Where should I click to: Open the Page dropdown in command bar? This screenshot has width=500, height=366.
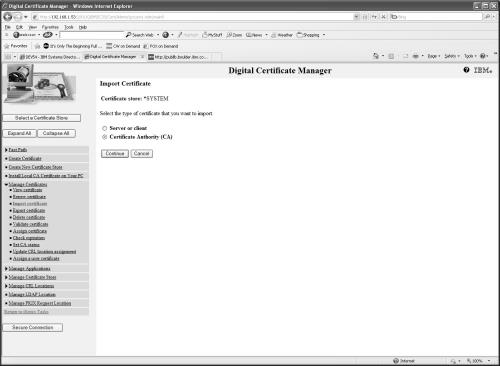(434, 56)
